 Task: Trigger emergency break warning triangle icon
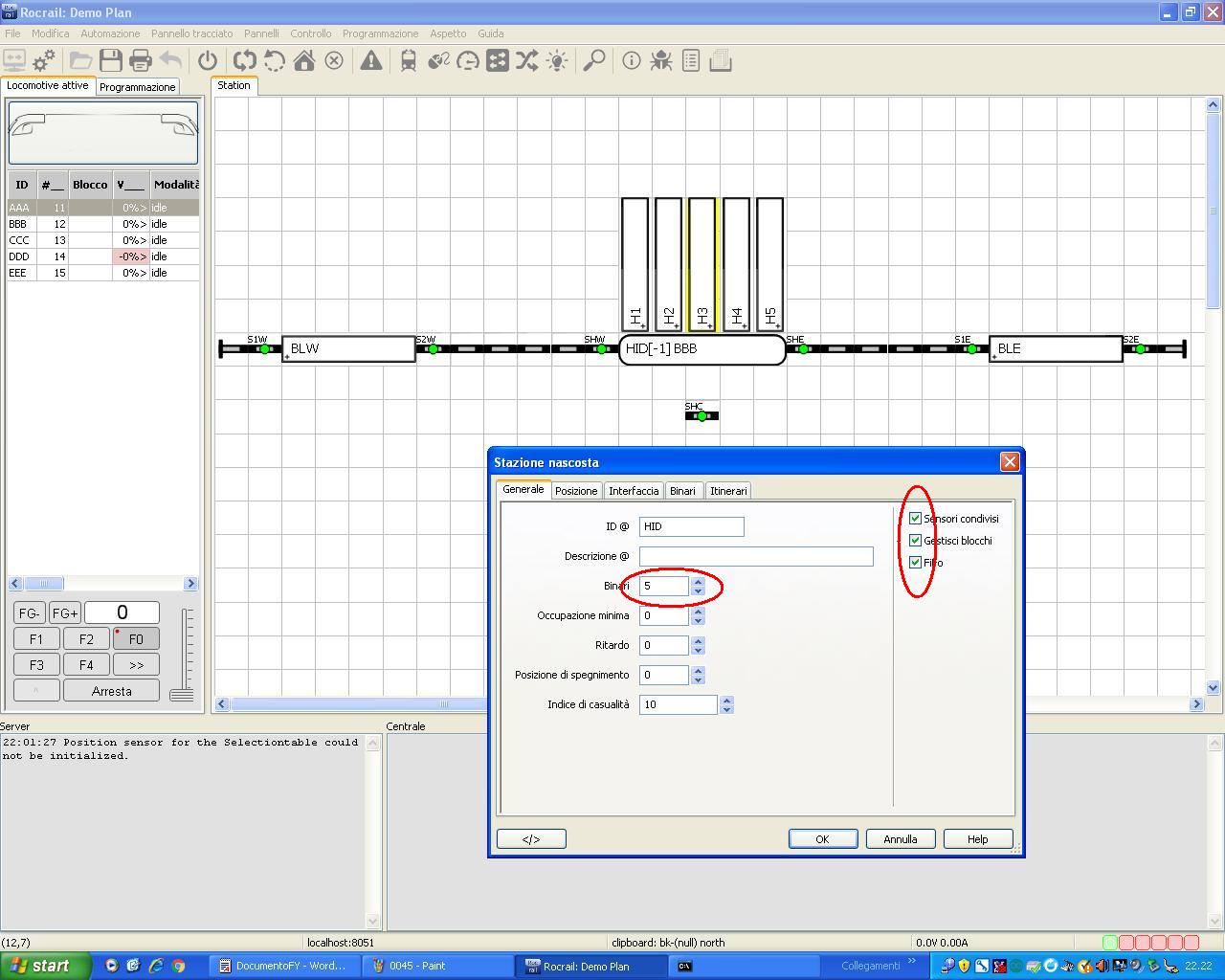(x=371, y=61)
